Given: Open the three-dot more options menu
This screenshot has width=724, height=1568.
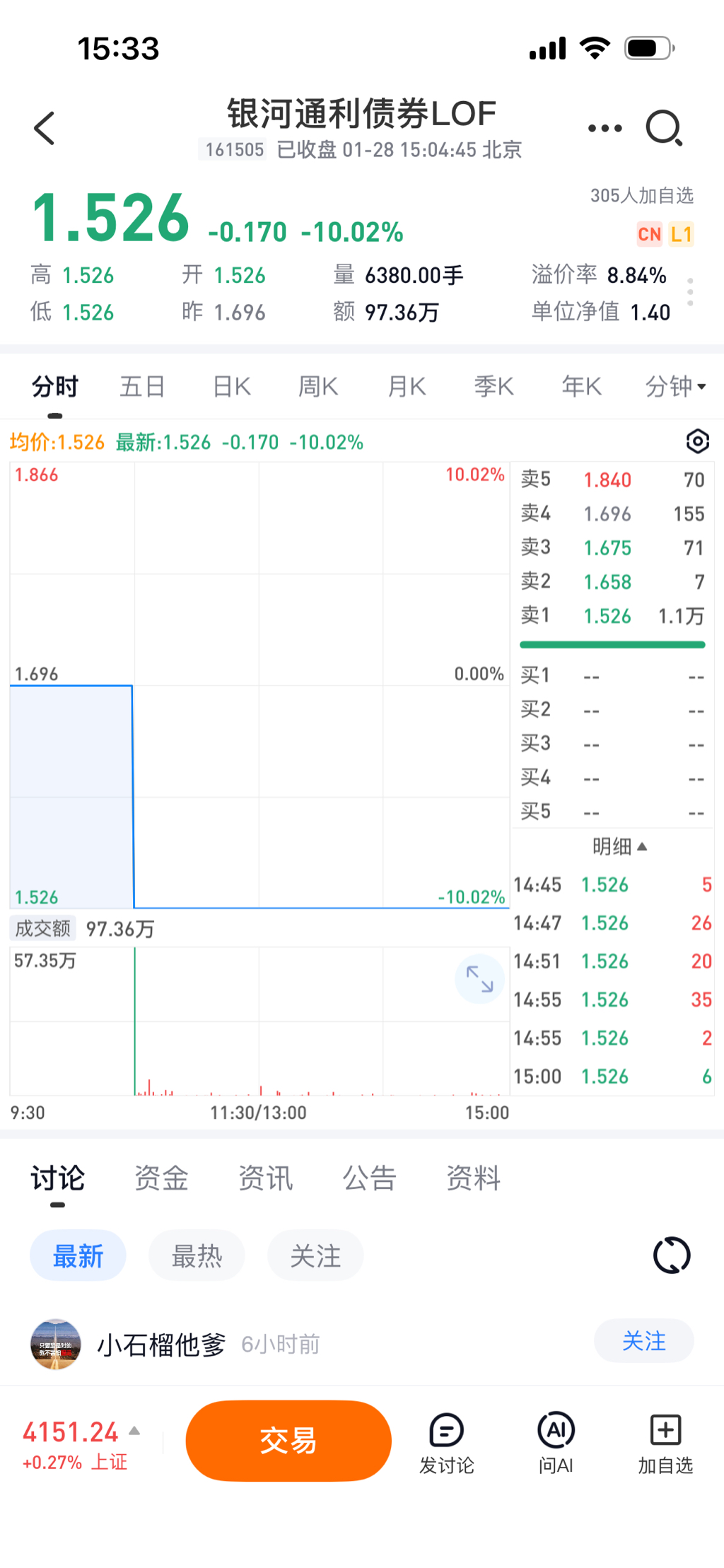Looking at the screenshot, I should [x=605, y=128].
